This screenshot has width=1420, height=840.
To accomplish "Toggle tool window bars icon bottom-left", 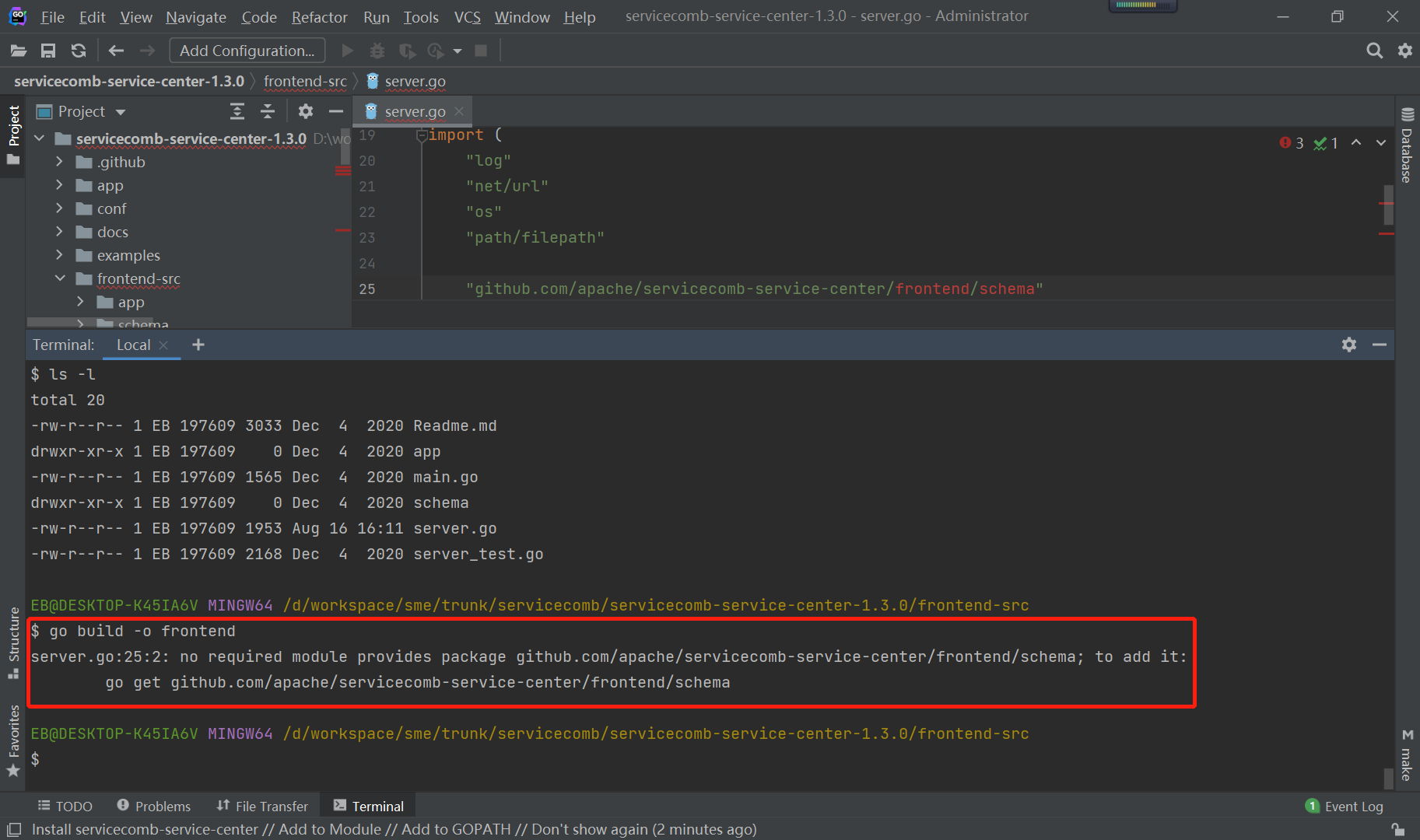I will [13, 829].
